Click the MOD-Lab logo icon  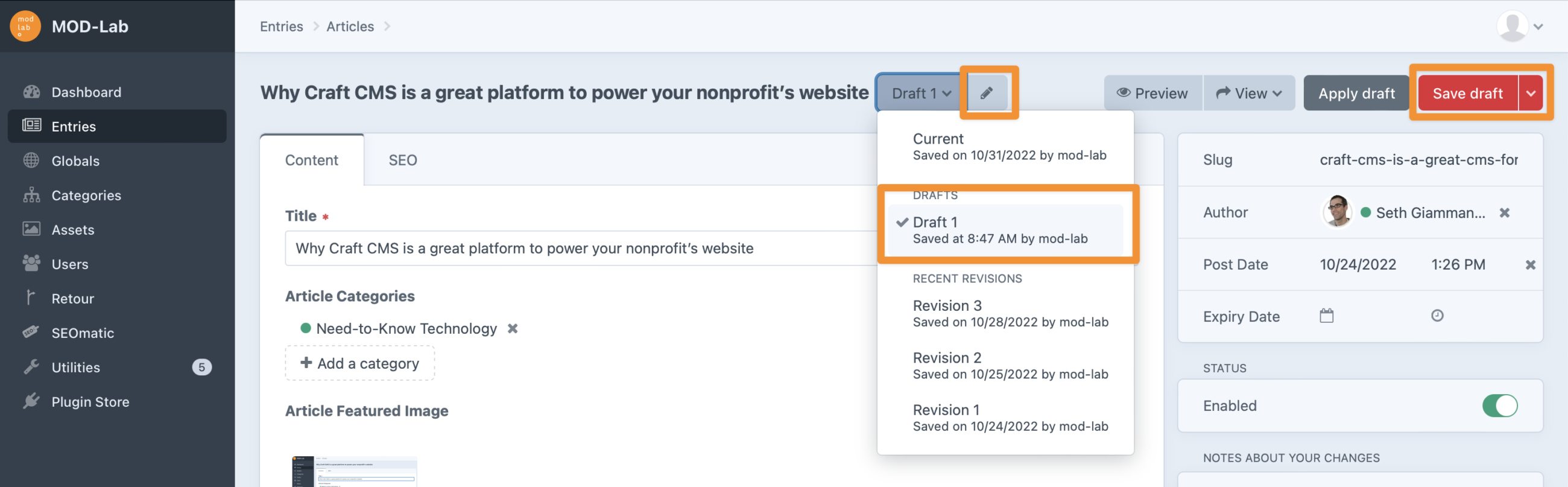click(25, 26)
